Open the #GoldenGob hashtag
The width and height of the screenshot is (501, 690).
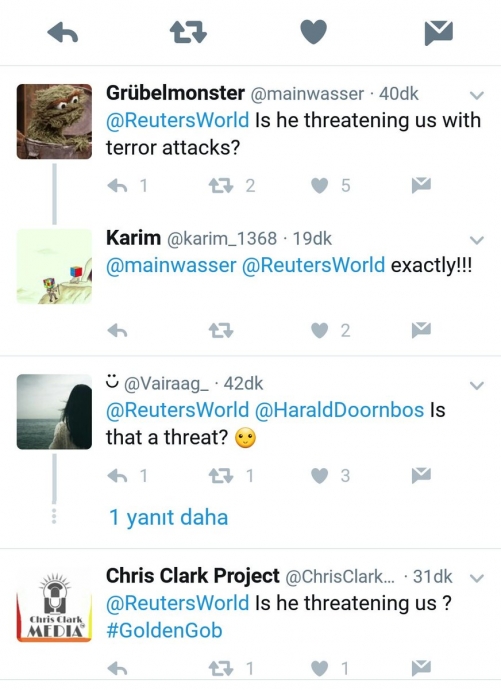pyautogui.click(x=164, y=630)
